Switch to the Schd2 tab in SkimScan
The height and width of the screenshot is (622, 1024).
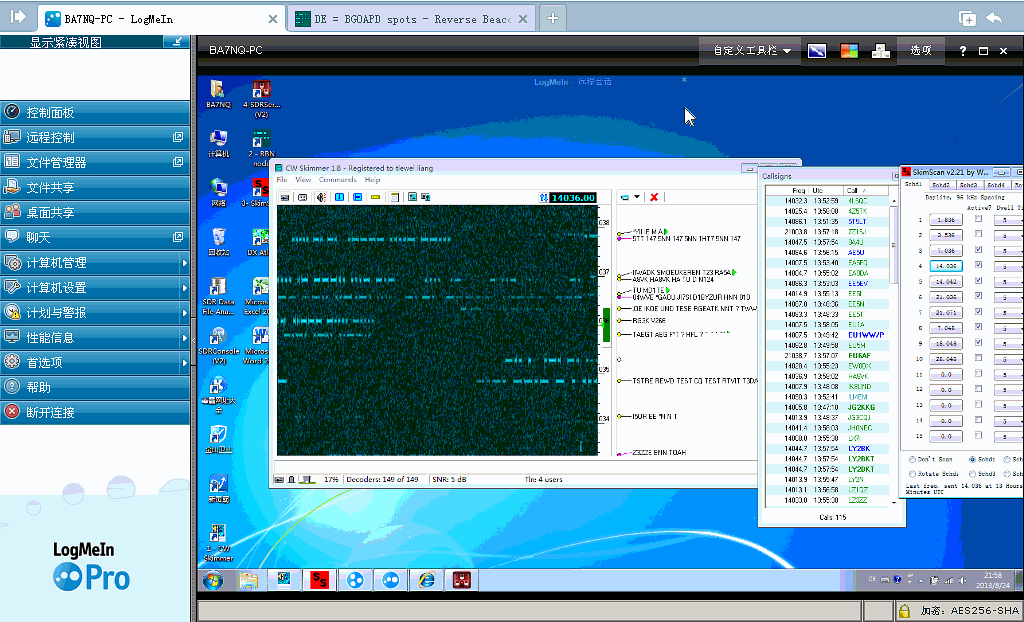point(941,185)
